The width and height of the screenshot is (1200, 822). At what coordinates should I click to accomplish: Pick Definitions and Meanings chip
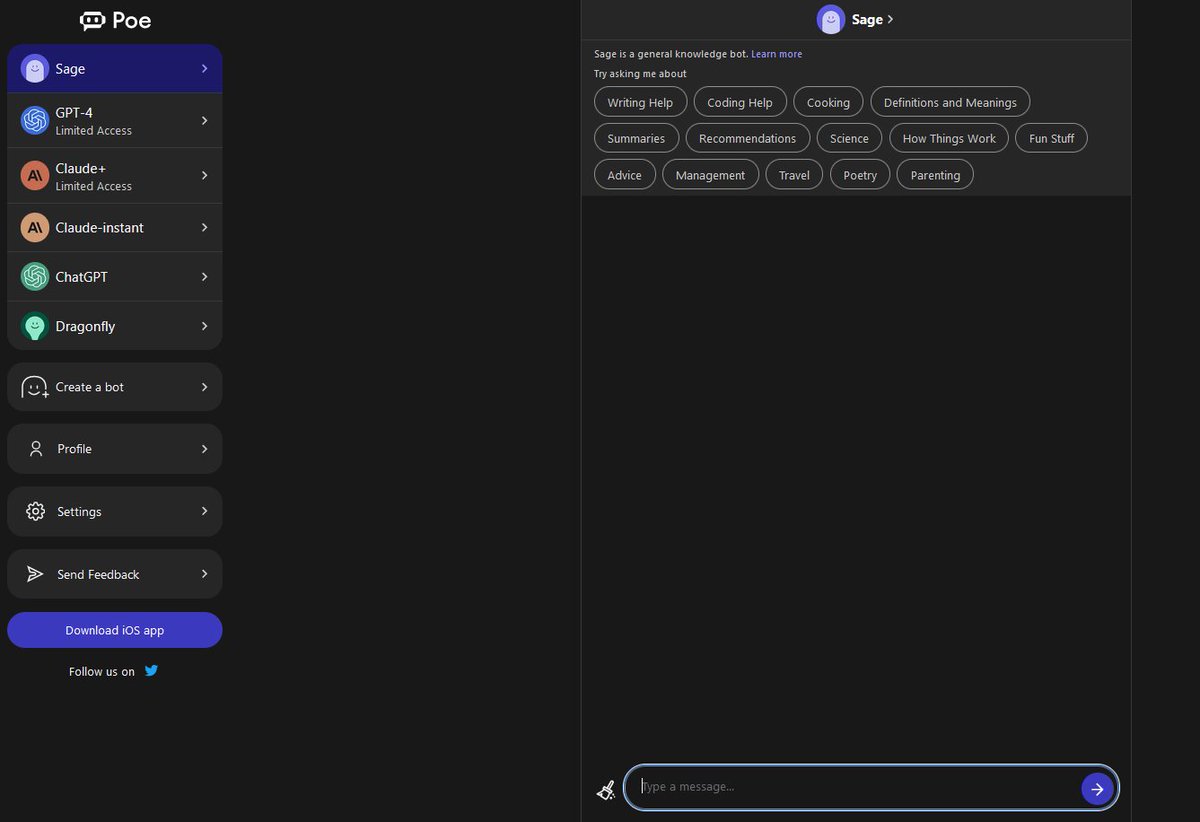click(x=950, y=102)
